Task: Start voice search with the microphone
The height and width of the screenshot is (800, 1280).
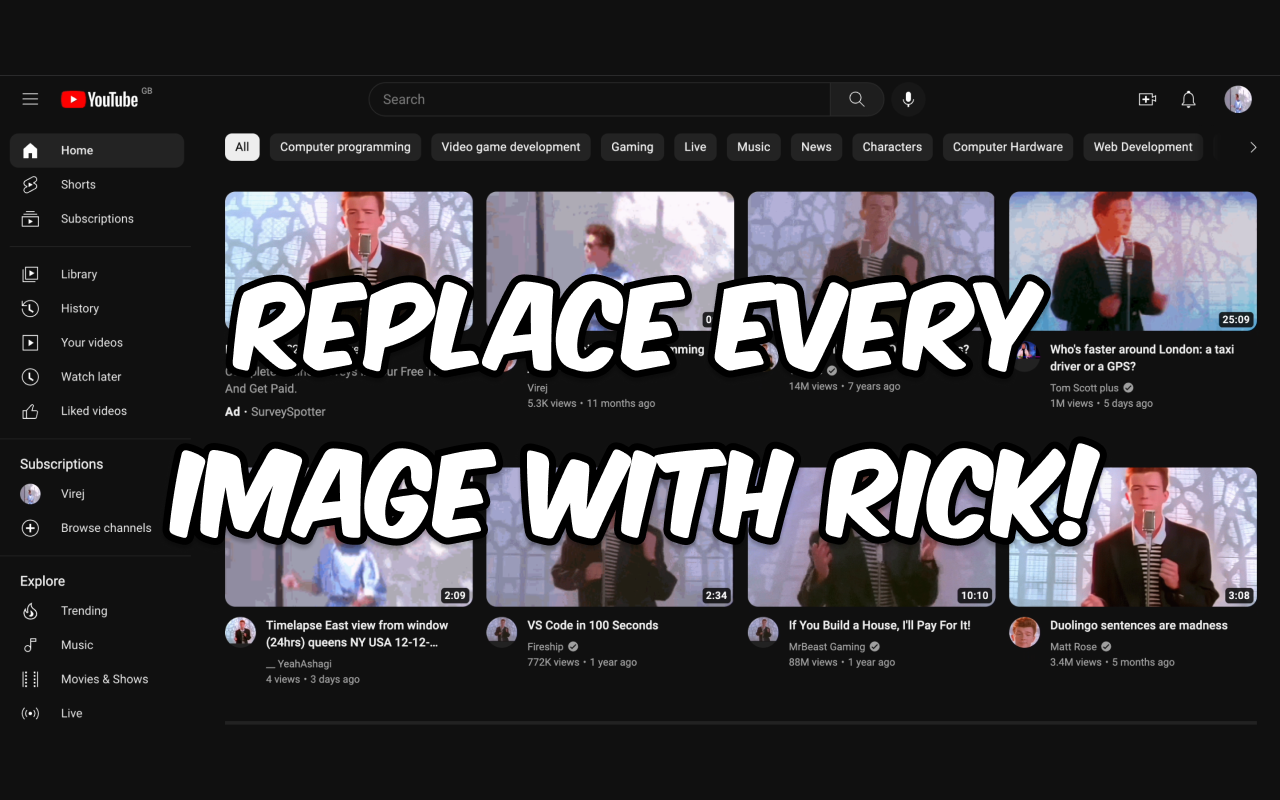Action: coord(908,99)
